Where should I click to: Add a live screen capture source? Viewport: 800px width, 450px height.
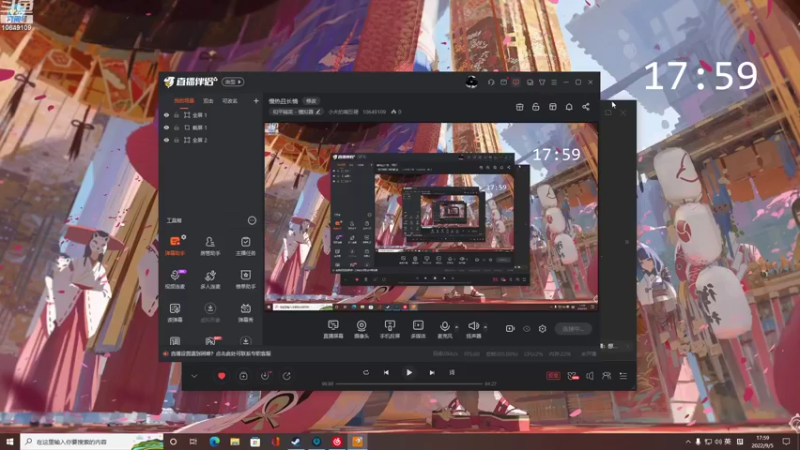[333, 329]
